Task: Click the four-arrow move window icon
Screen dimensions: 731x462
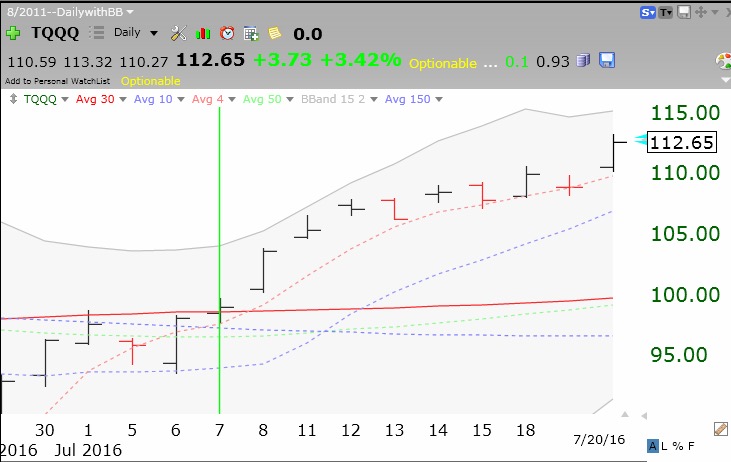Action: [x=701, y=12]
